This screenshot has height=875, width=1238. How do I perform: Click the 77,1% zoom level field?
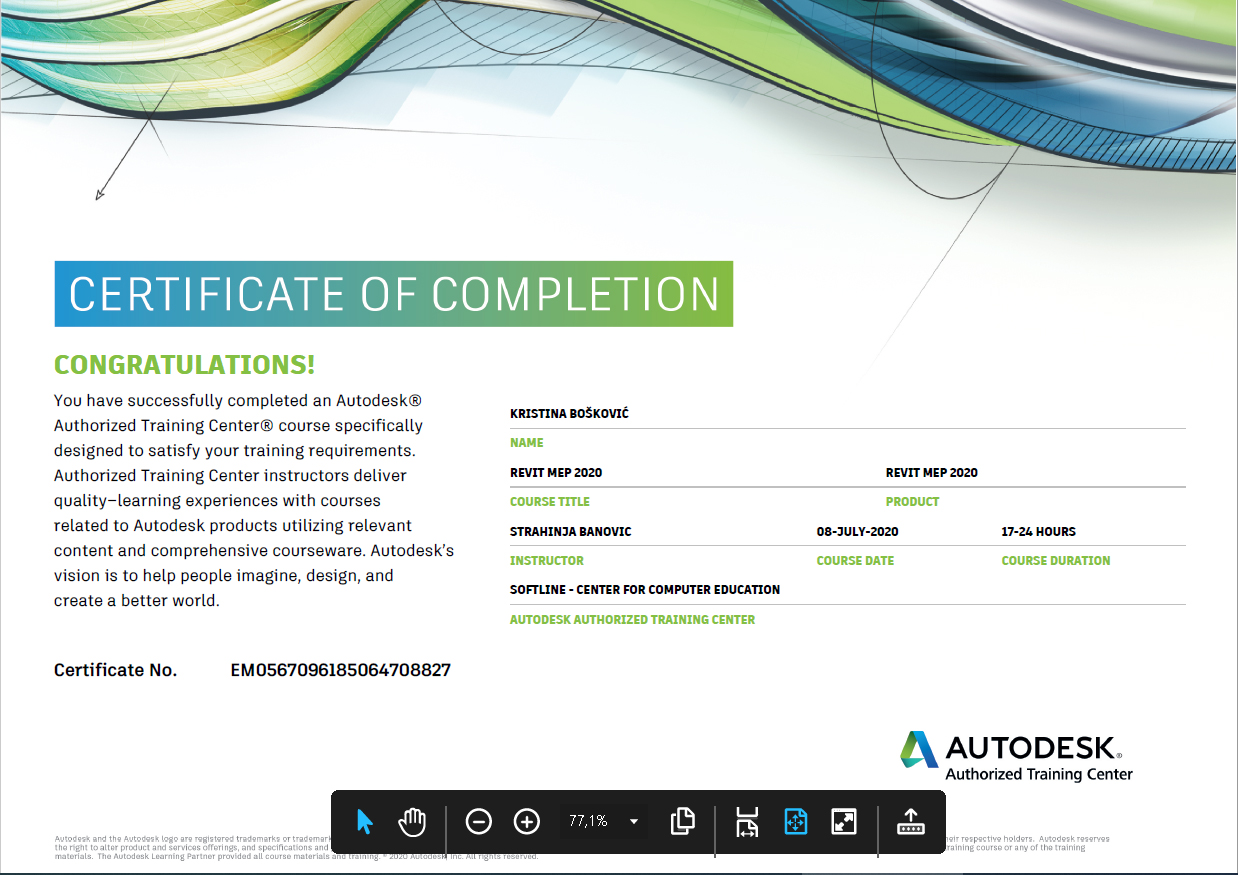588,821
